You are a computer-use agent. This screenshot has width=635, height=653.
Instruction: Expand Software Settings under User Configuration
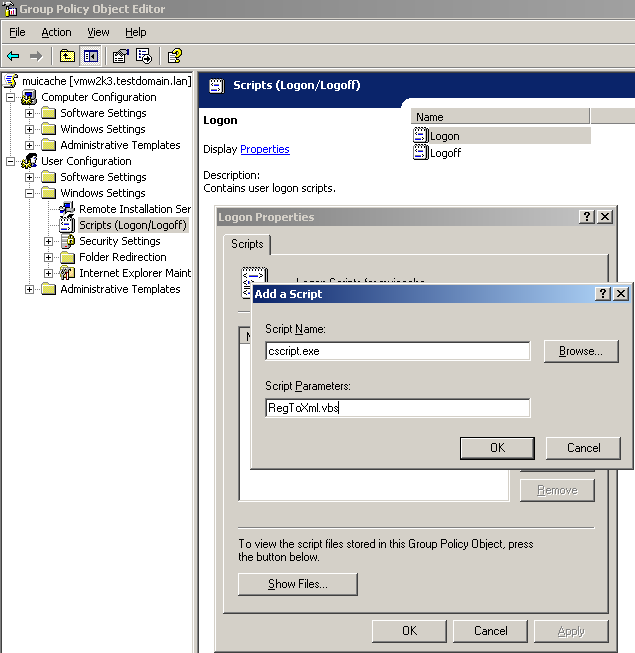(x=29, y=177)
